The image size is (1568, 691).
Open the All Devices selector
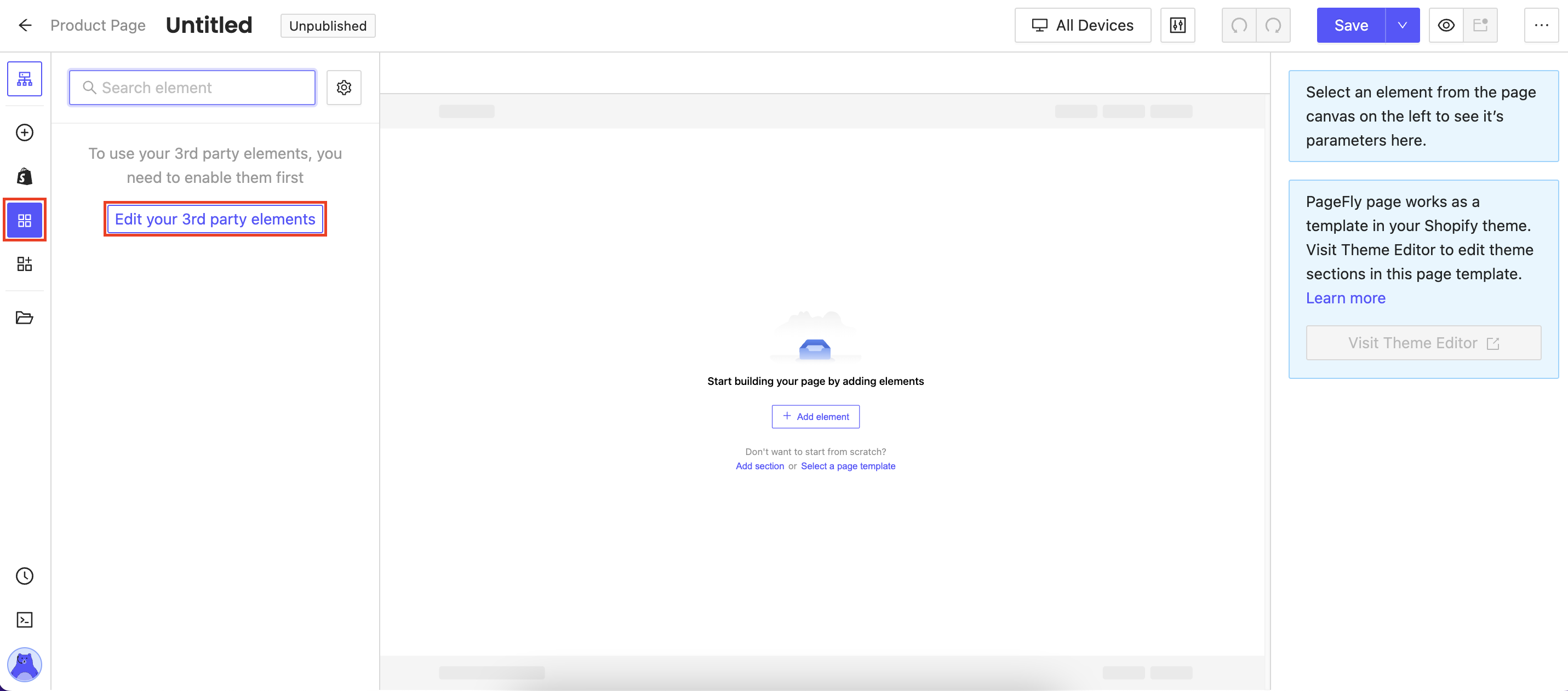point(1082,26)
